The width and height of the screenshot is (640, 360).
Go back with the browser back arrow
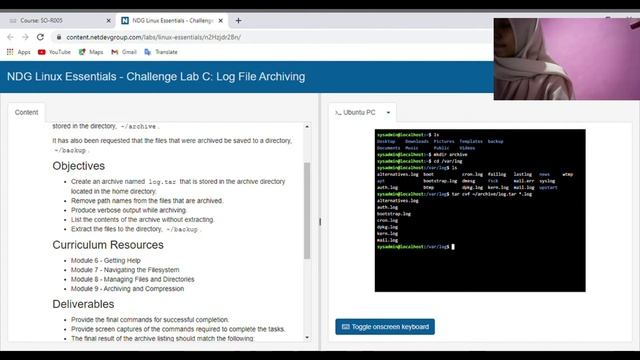tap(10, 37)
